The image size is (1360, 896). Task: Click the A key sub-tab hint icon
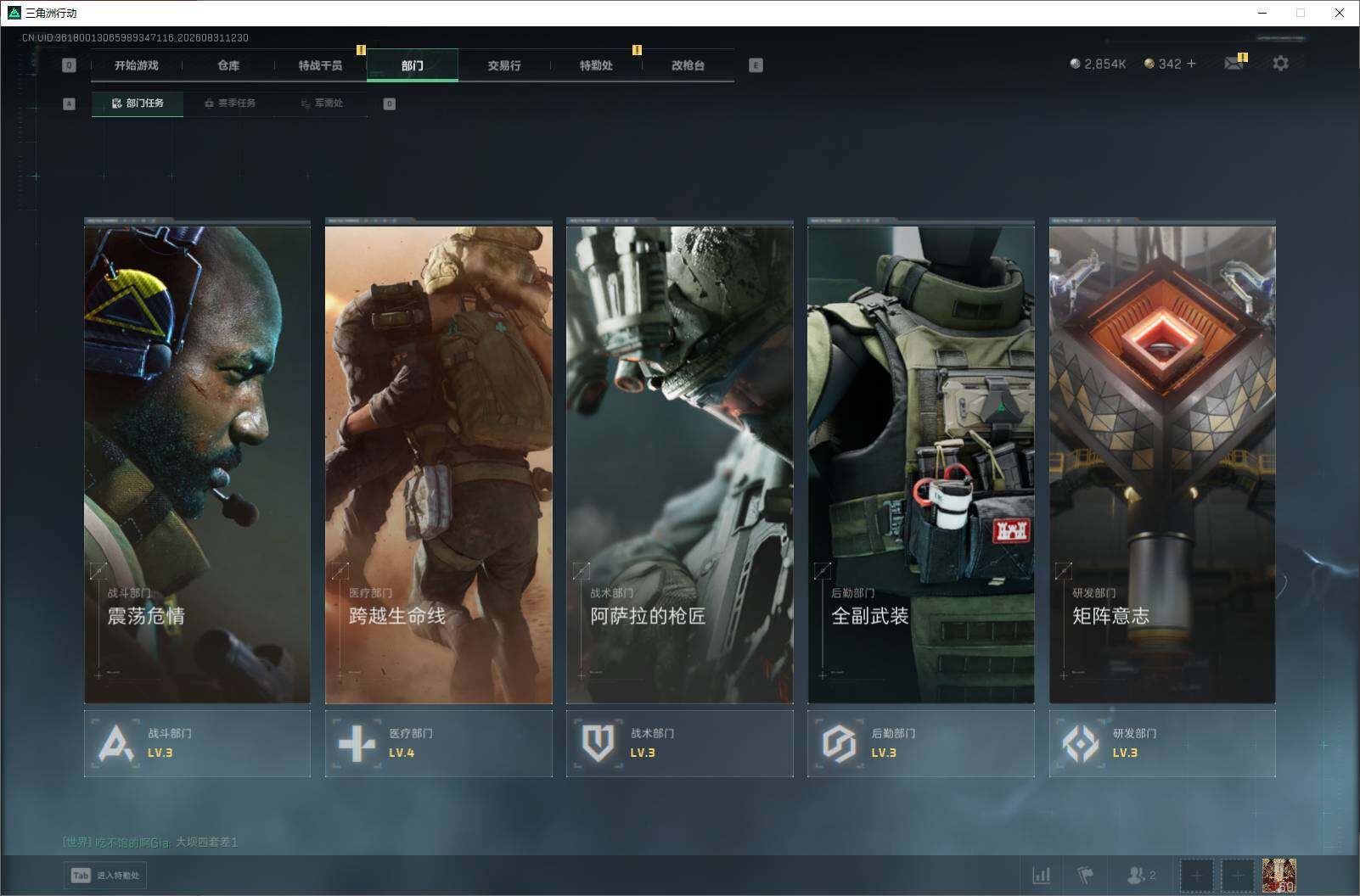click(x=70, y=104)
